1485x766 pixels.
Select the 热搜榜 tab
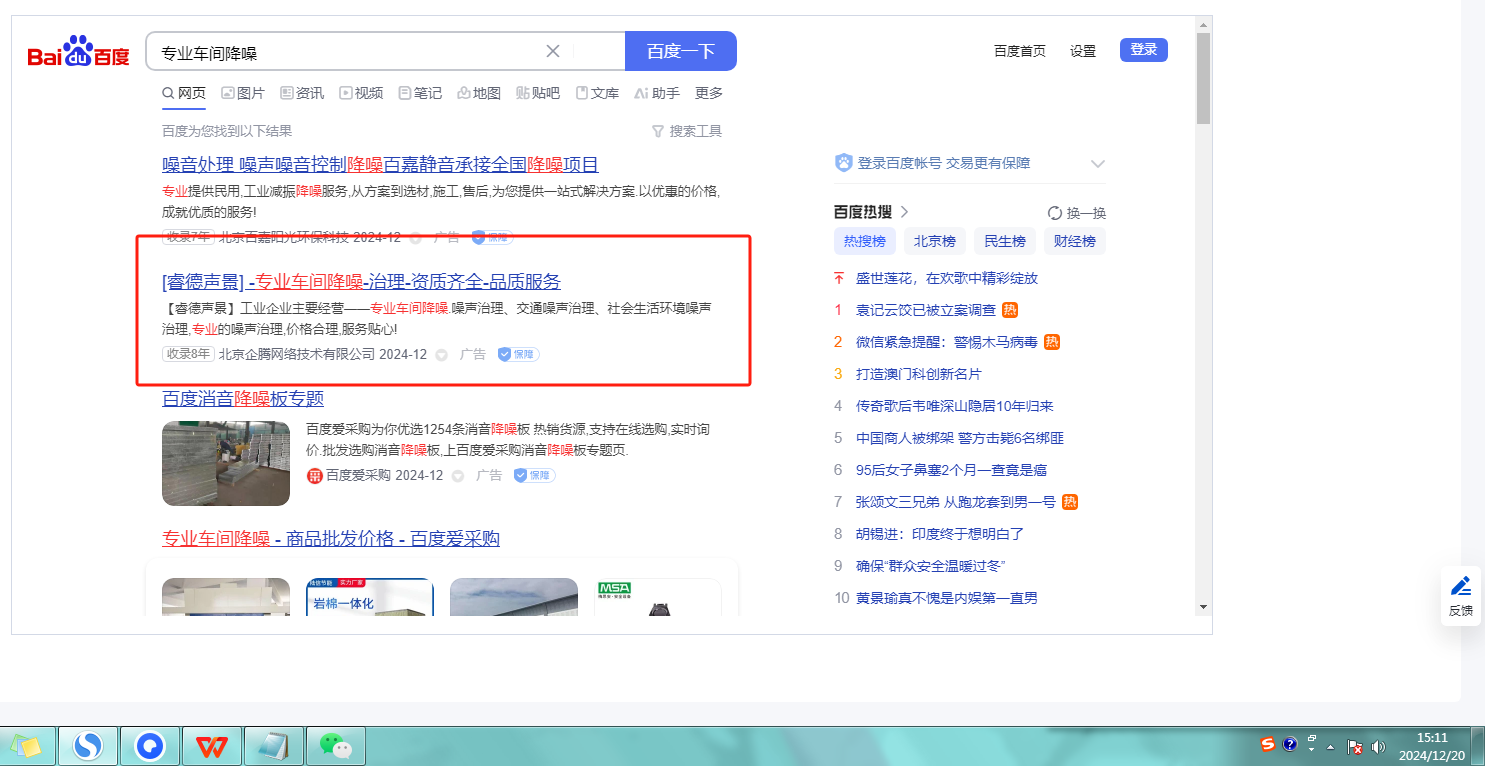[x=865, y=241]
